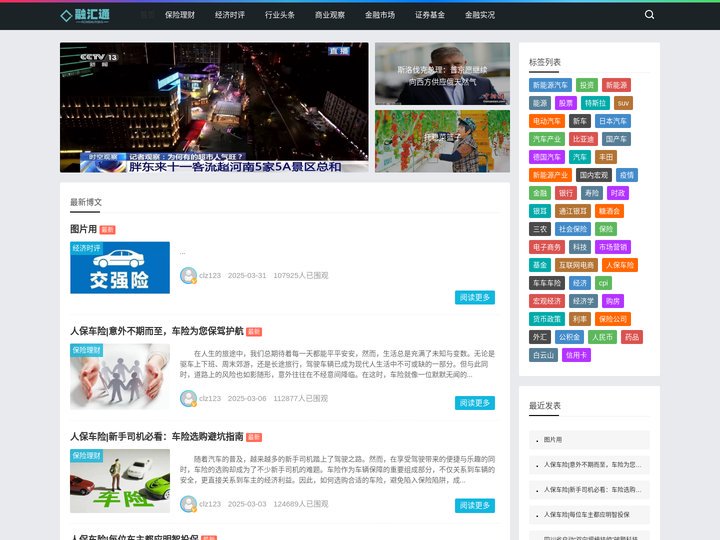This screenshot has width=720, height=540.
Task: Select the 寿险 tag
Action: [592, 193]
